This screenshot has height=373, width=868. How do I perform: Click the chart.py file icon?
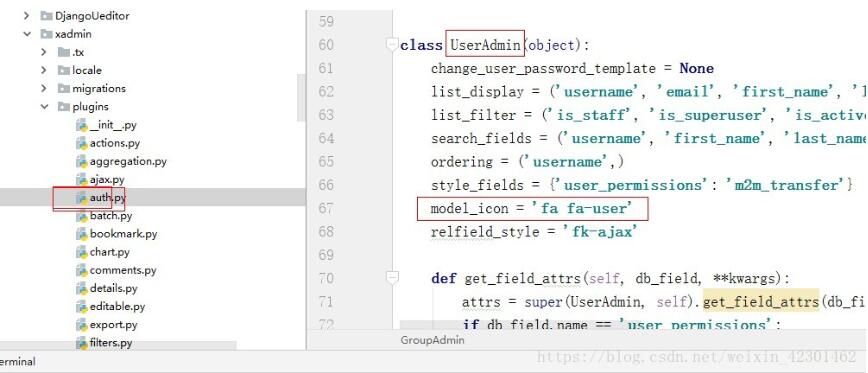[81, 252]
